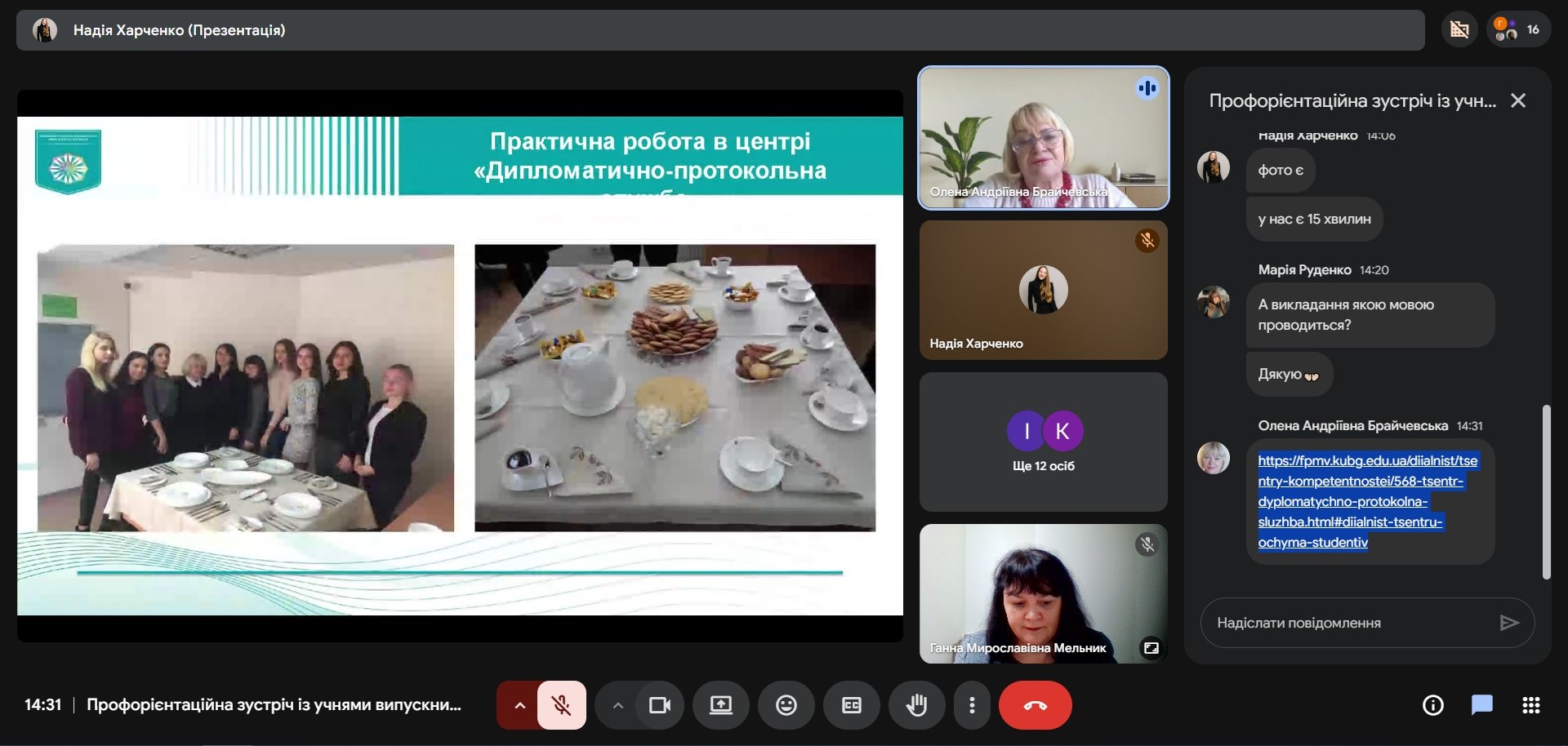Click the present screen icon
1568x746 pixels.
(x=721, y=705)
